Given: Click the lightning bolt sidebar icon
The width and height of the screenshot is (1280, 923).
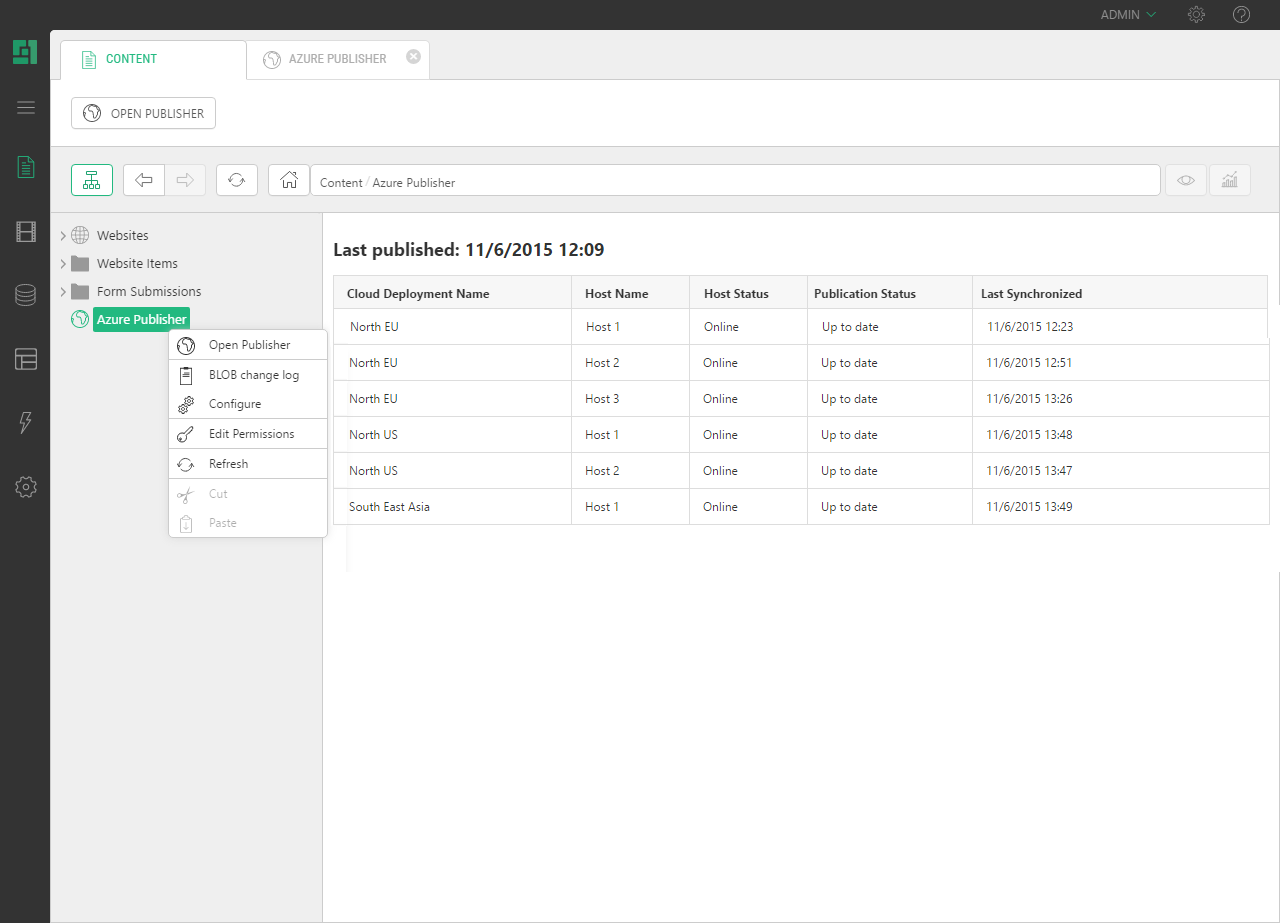Looking at the screenshot, I should [x=26, y=423].
